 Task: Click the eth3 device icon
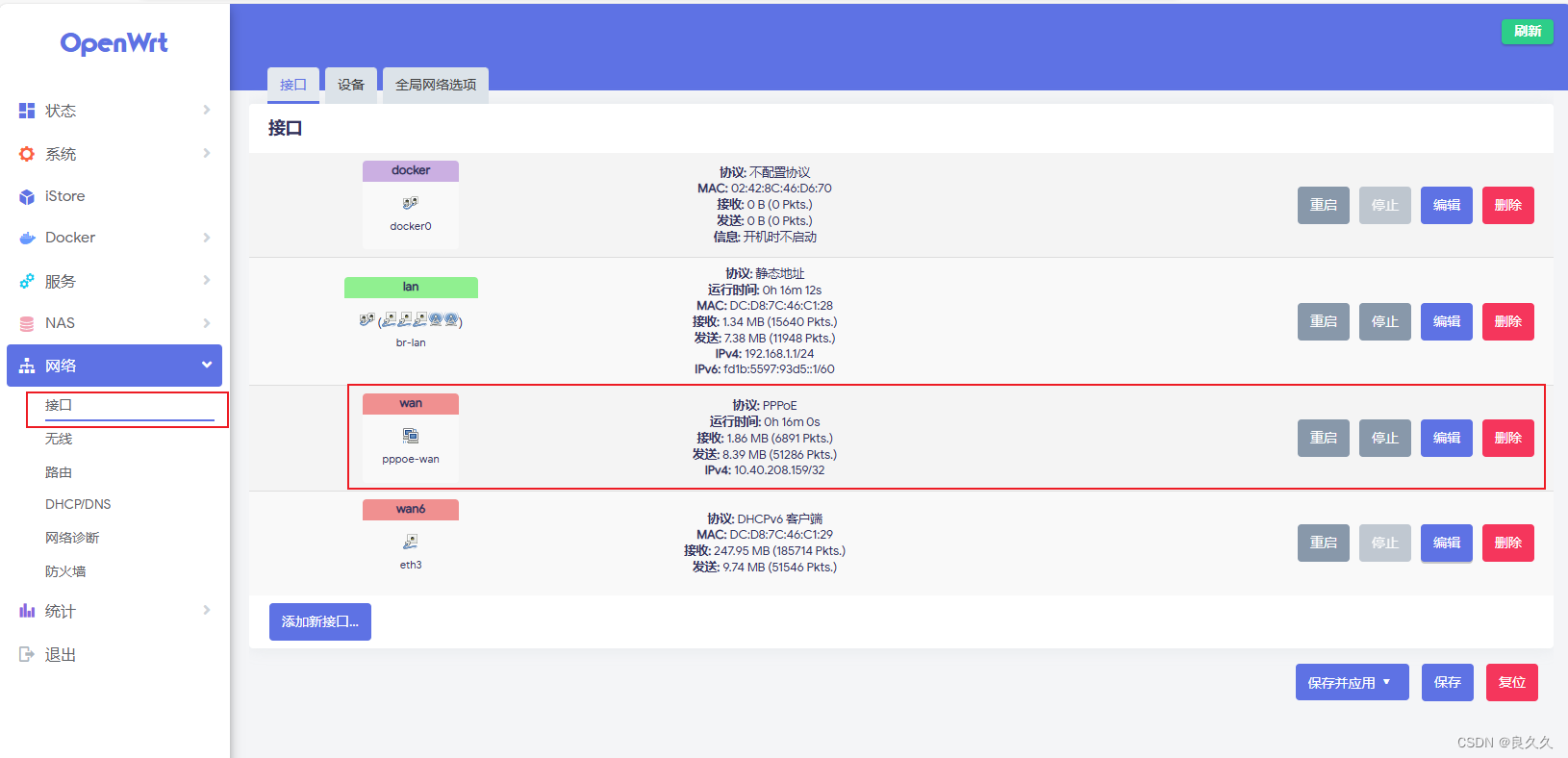411,542
